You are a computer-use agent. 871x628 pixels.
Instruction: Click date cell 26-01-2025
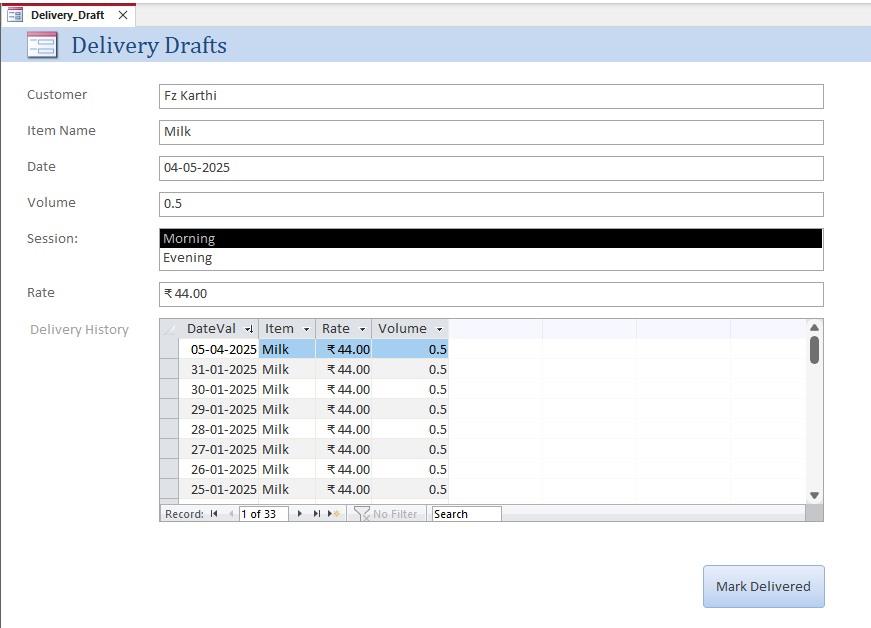click(219, 469)
